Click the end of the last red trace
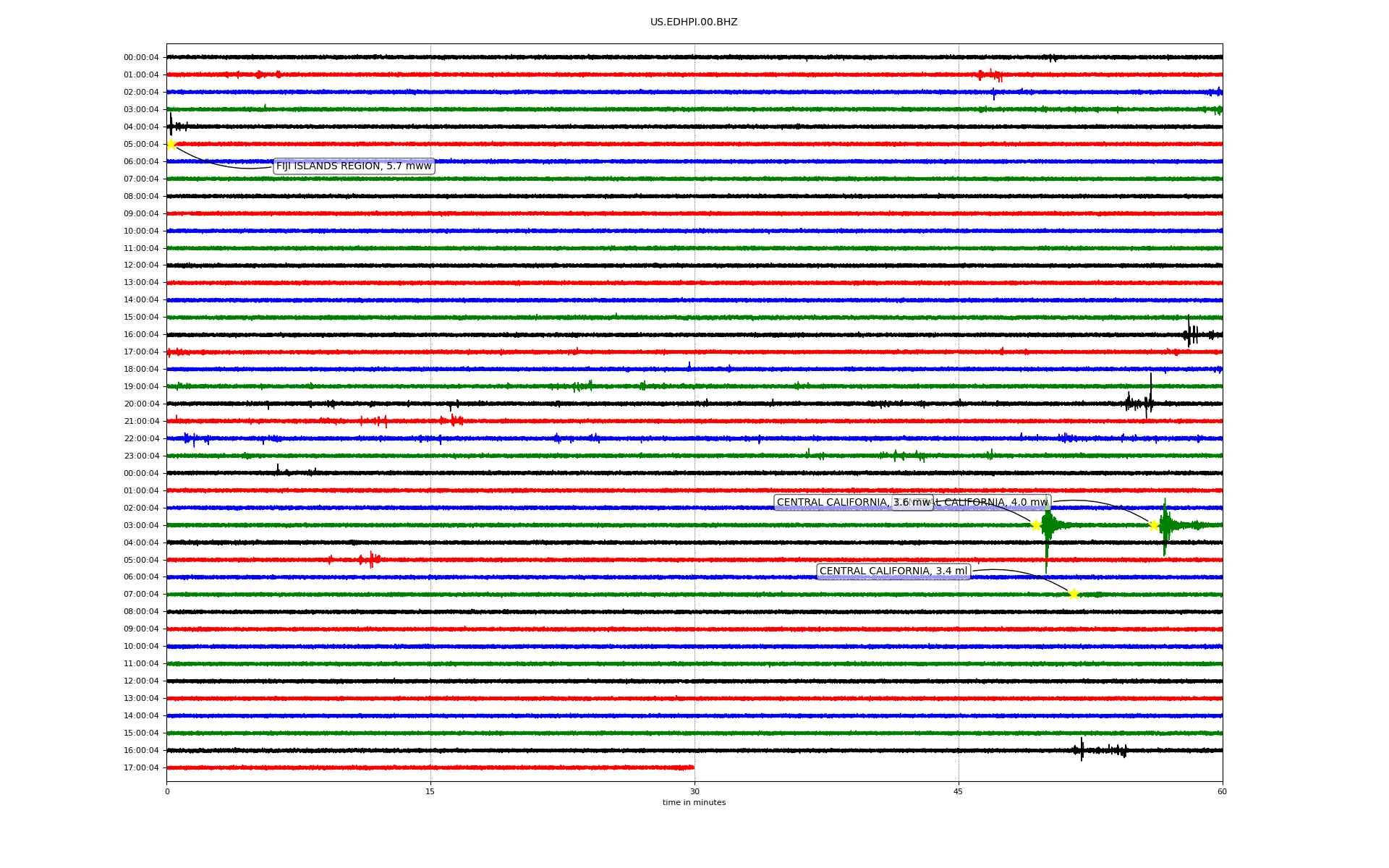This screenshot has width=1389, height=868. [x=692, y=767]
